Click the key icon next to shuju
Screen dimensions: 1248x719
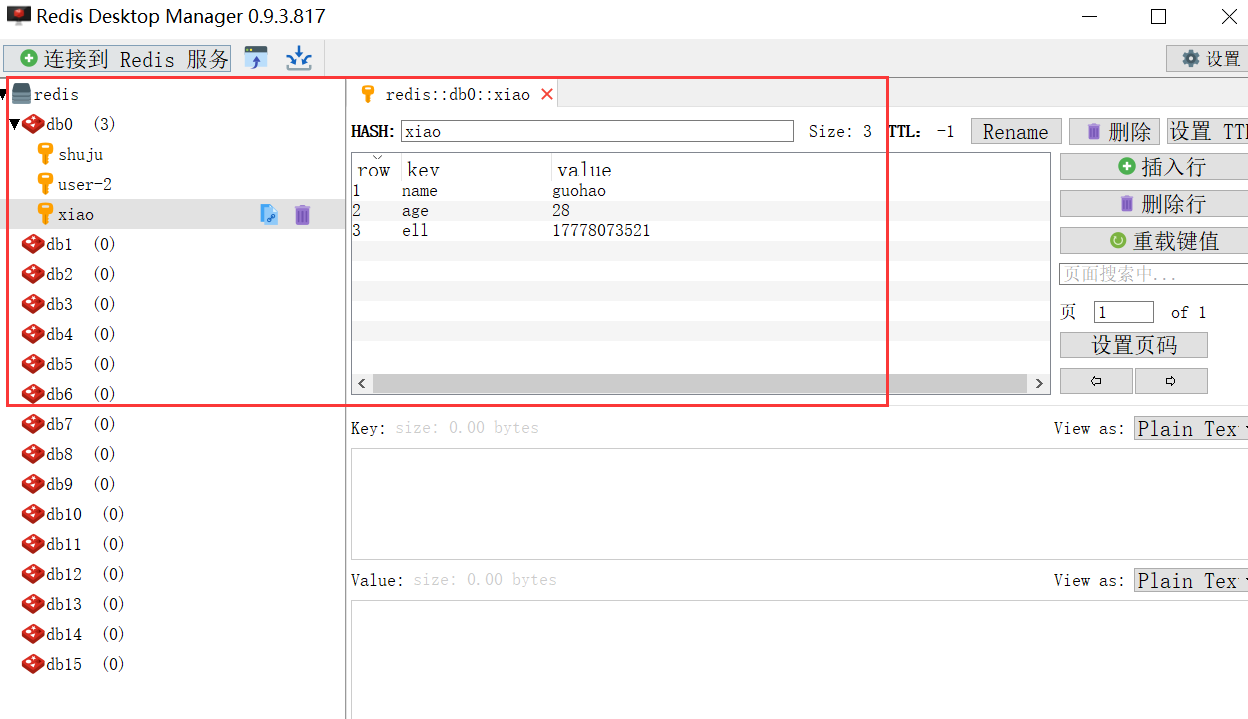click(45, 154)
